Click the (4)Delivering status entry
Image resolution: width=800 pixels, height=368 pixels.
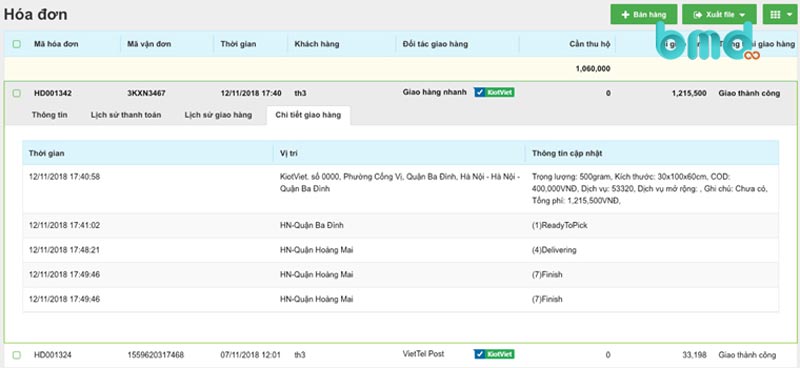tap(554, 250)
